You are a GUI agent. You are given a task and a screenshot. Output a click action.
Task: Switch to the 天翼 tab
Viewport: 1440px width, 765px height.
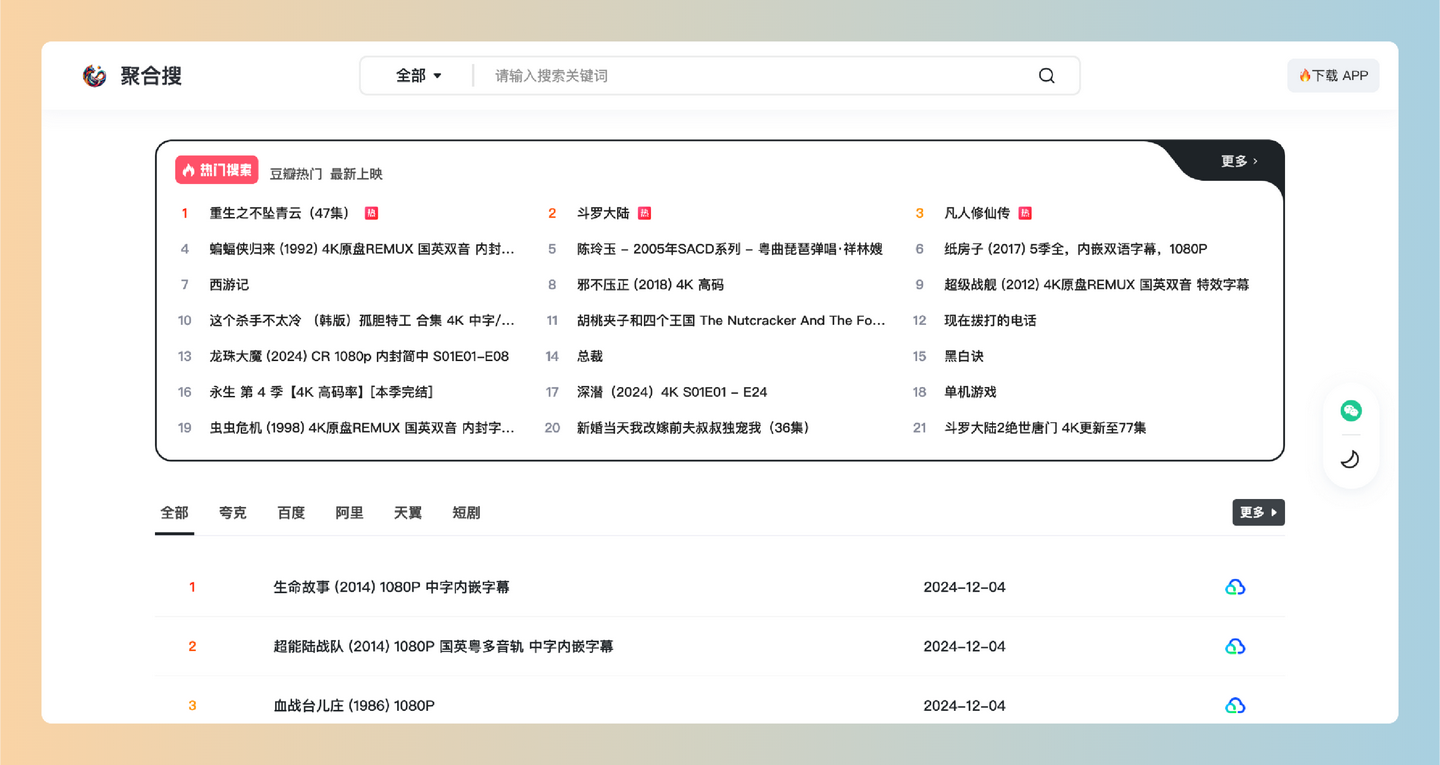click(x=408, y=513)
